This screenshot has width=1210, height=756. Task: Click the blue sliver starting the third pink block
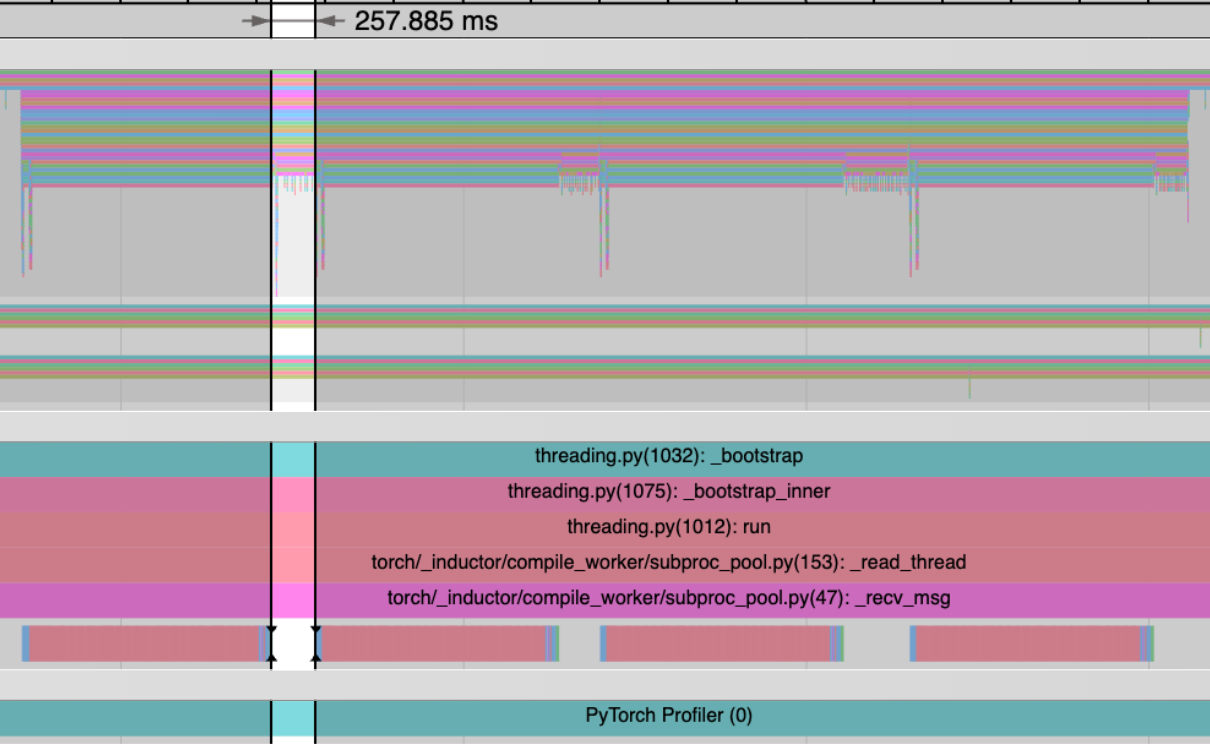tap(603, 644)
